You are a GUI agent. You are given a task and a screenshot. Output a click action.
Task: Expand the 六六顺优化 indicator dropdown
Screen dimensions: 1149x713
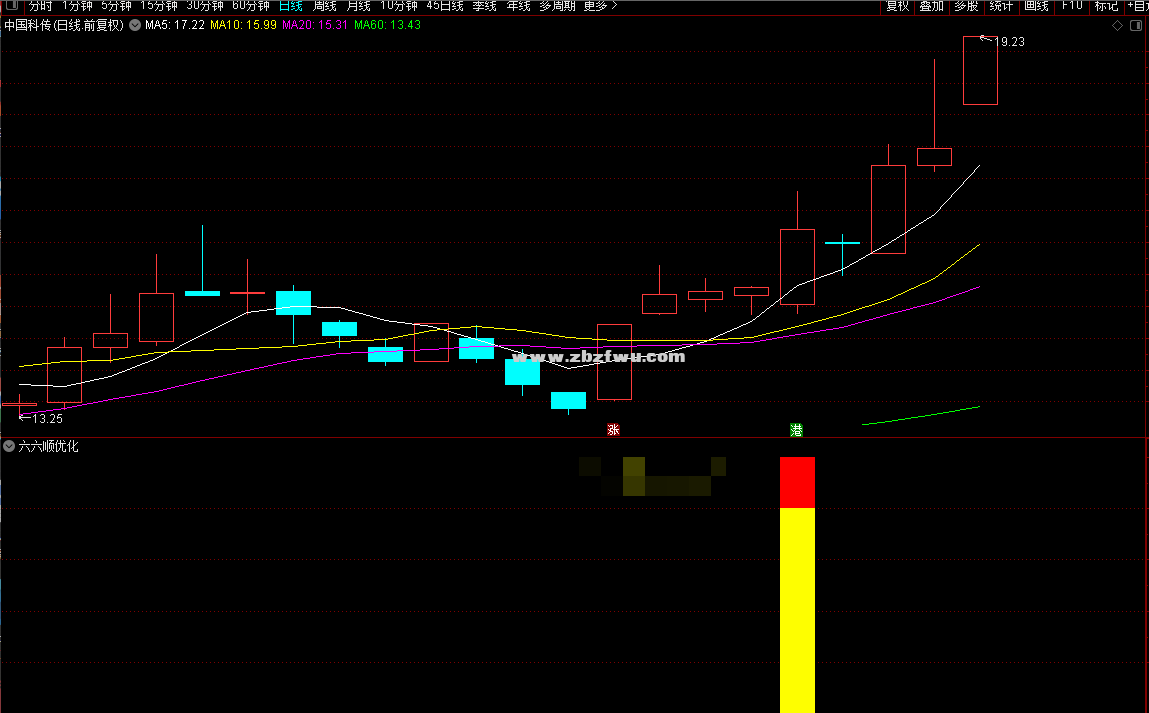[x=9, y=446]
